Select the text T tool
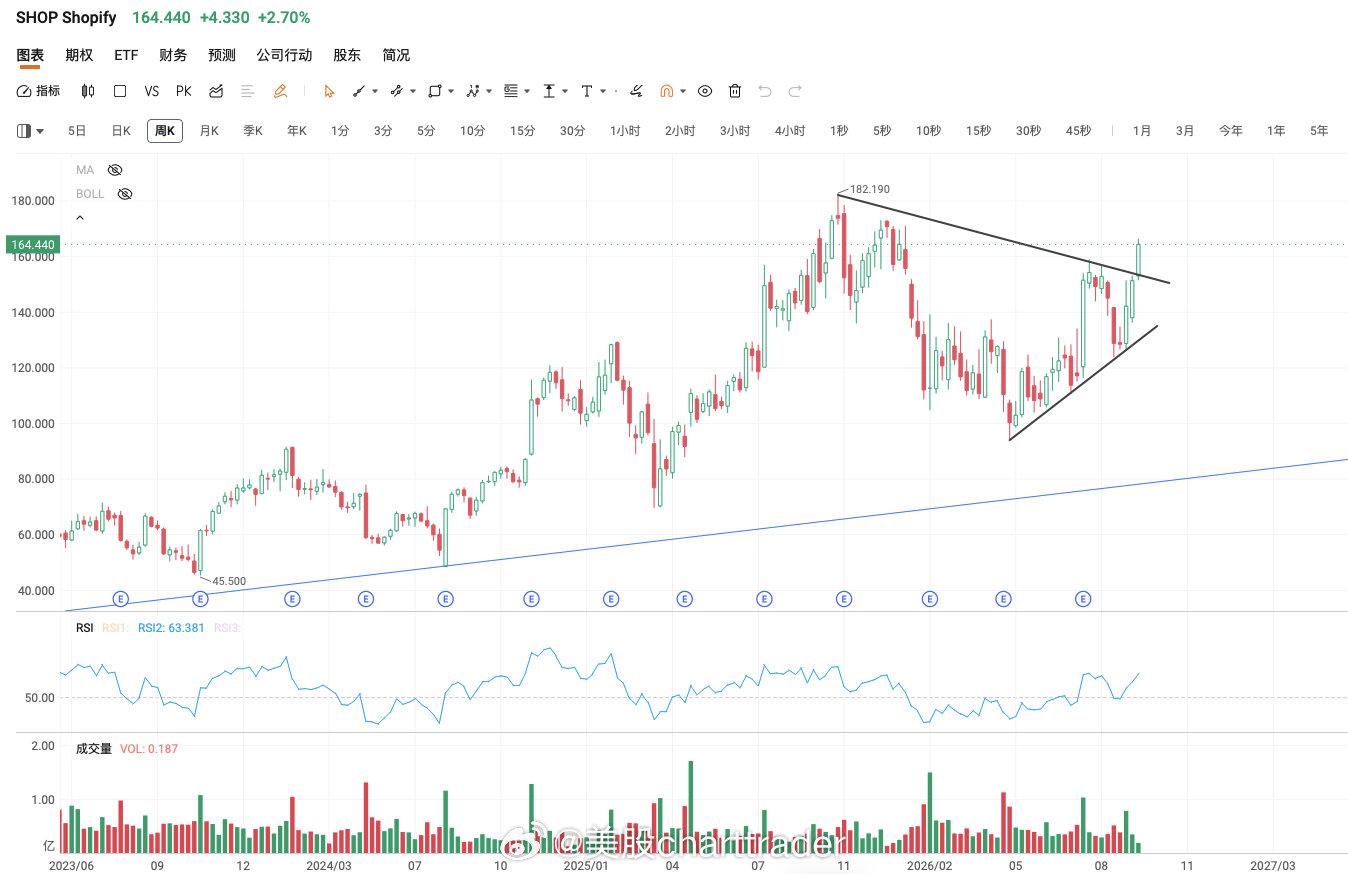 [x=587, y=91]
